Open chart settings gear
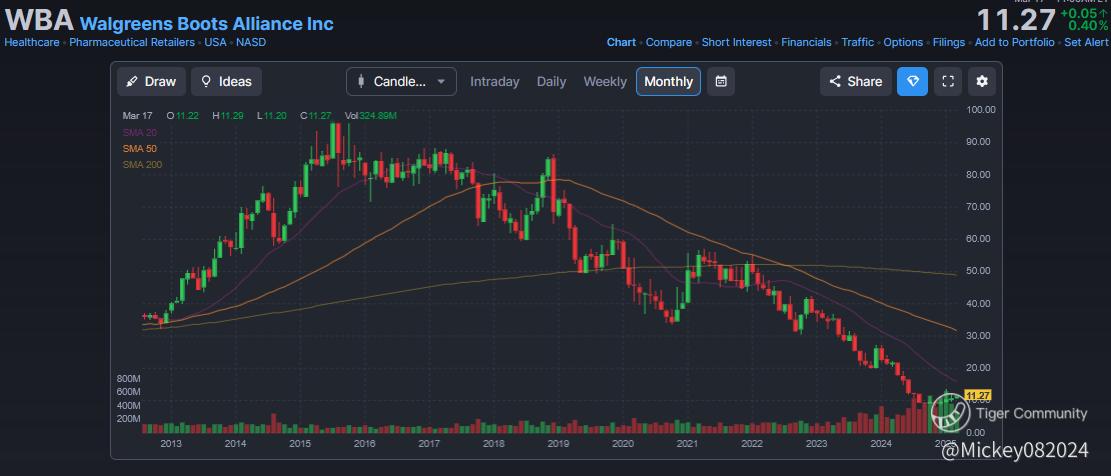Viewport: 1111px width, 476px height. pyautogui.click(x=982, y=82)
